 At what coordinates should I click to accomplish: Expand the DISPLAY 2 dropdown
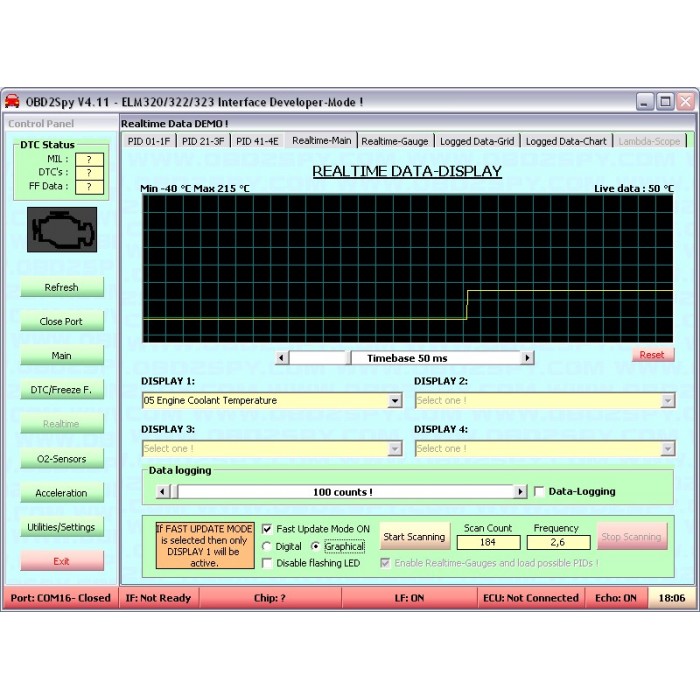(667, 401)
